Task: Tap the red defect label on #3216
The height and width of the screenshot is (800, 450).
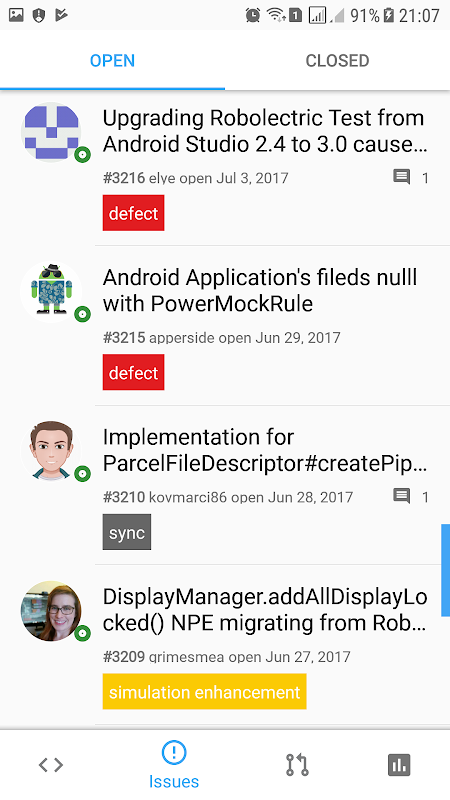Action: coord(133,213)
